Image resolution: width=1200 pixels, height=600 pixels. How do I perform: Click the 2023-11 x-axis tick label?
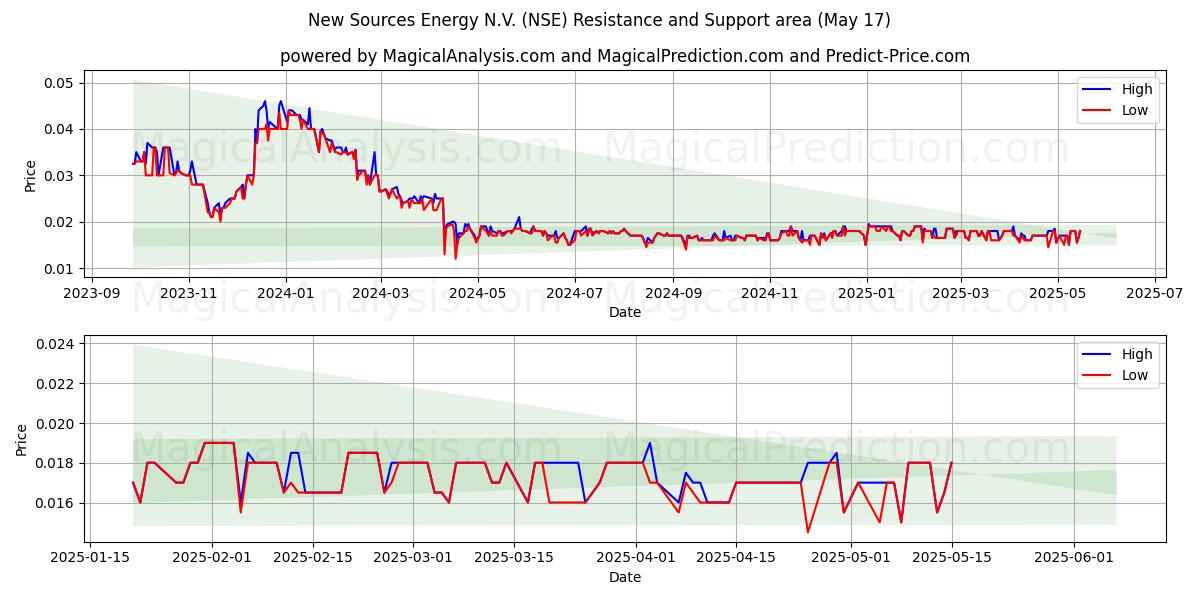click(x=189, y=293)
